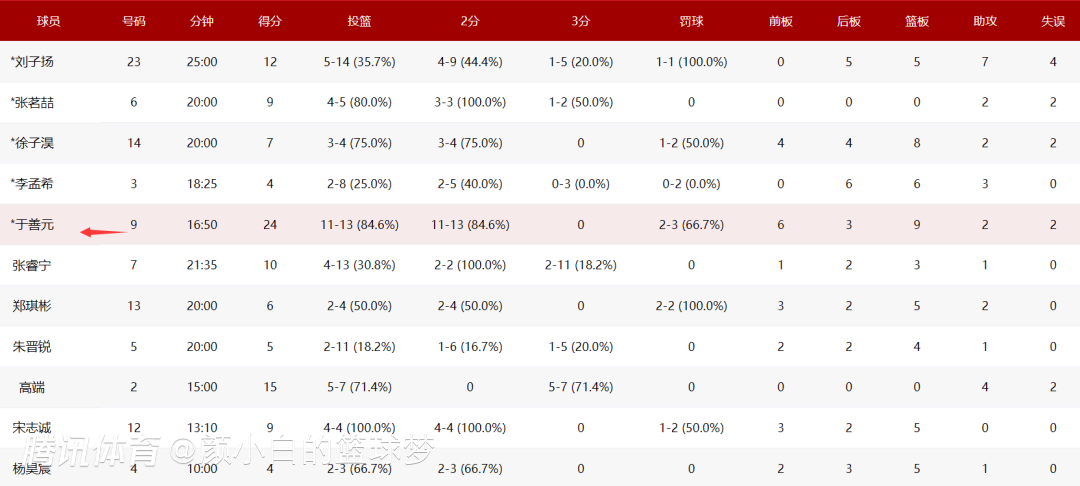Image resolution: width=1080 pixels, height=486 pixels.
Task: Click the 篮板 column header
Action: click(x=917, y=21)
